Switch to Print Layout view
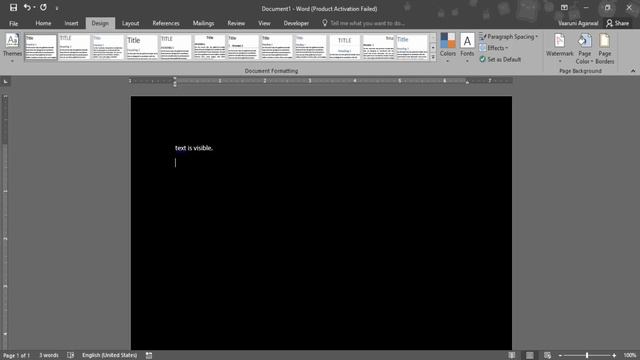This screenshot has width=640, height=360. tap(529, 356)
